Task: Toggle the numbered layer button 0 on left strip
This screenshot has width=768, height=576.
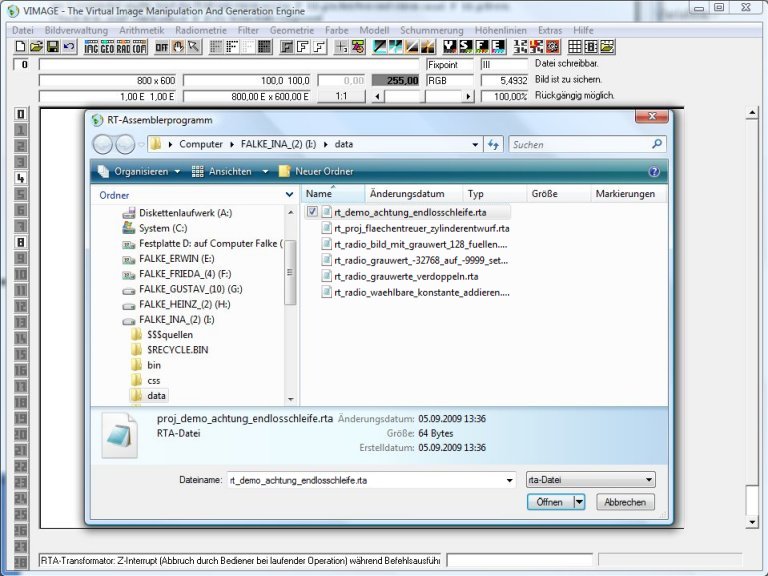Action: click(20, 114)
